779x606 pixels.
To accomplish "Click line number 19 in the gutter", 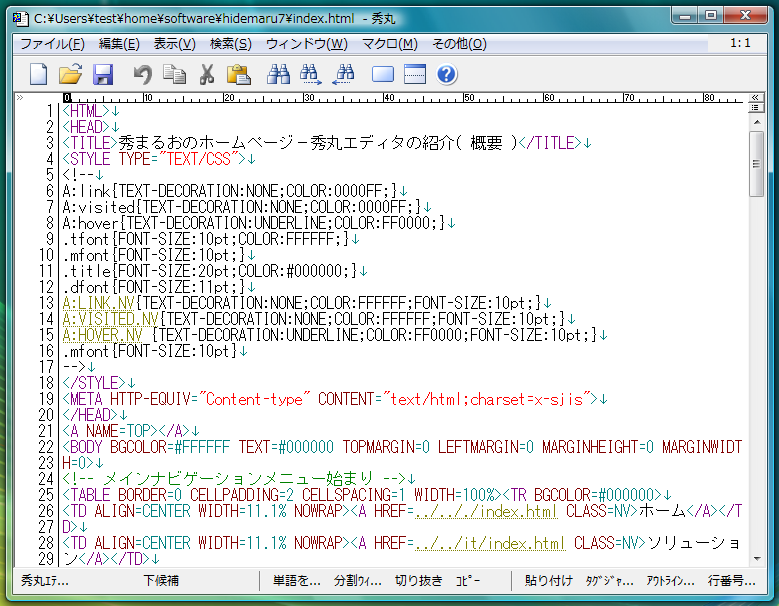I will (46, 399).
